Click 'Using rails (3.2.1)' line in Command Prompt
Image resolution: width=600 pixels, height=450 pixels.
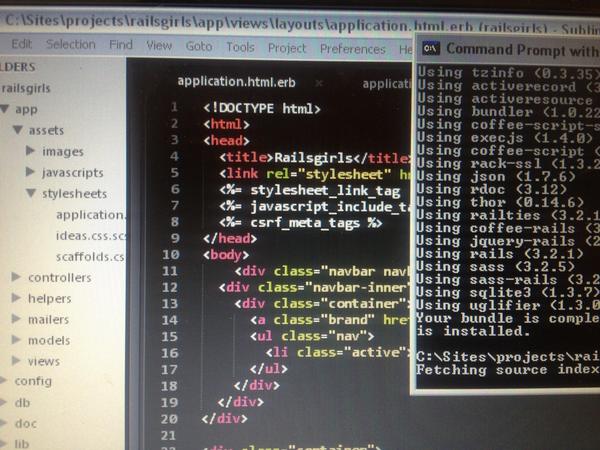coord(500,254)
